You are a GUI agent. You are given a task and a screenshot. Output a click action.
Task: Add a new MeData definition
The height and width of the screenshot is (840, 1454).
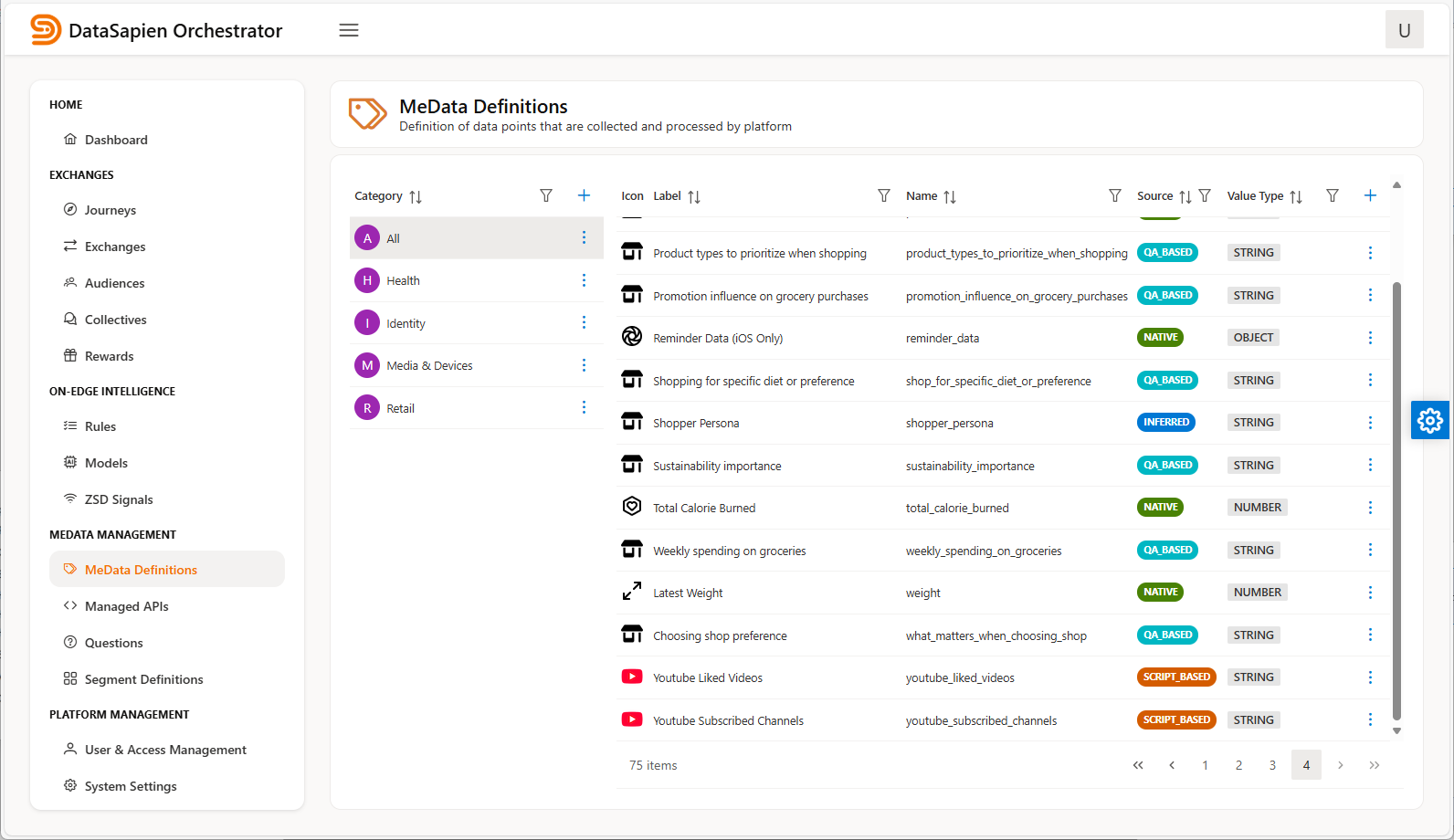[1370, 195]
